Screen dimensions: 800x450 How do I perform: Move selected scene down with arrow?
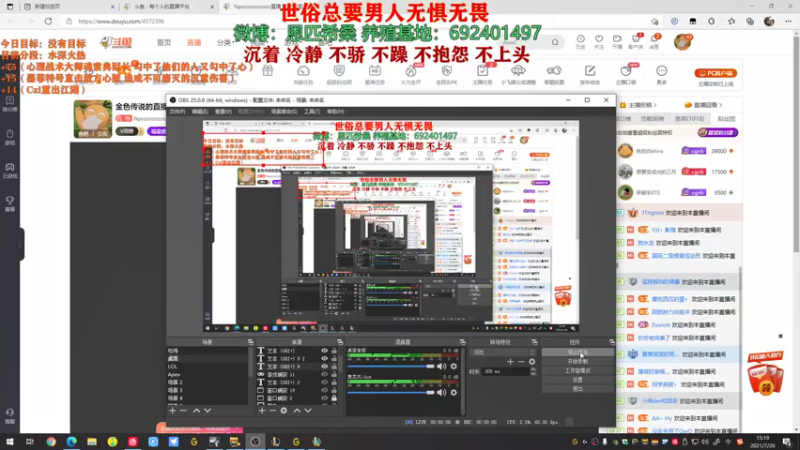coord(208,410)
